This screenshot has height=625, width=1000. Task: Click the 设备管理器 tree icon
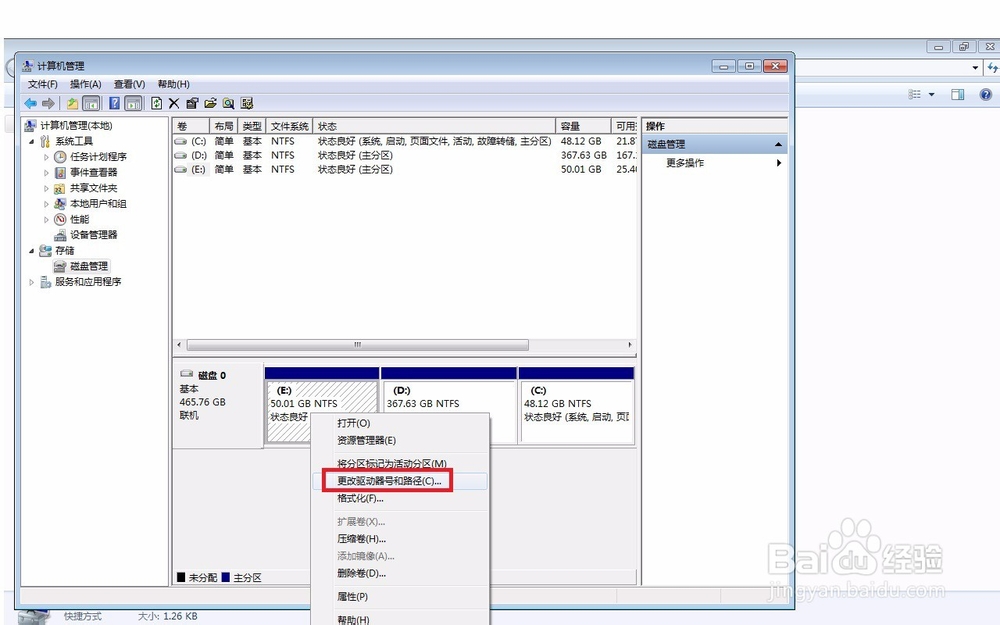pyautogui.click(x=61, y=235)
